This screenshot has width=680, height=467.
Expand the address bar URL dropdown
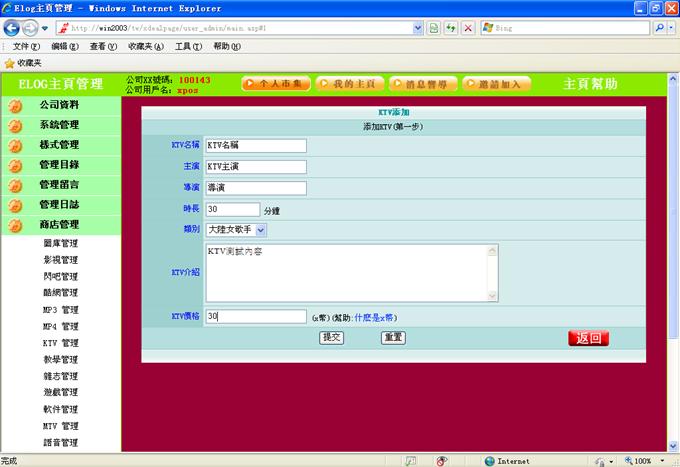pyautogui.click(x=418, y=28)
